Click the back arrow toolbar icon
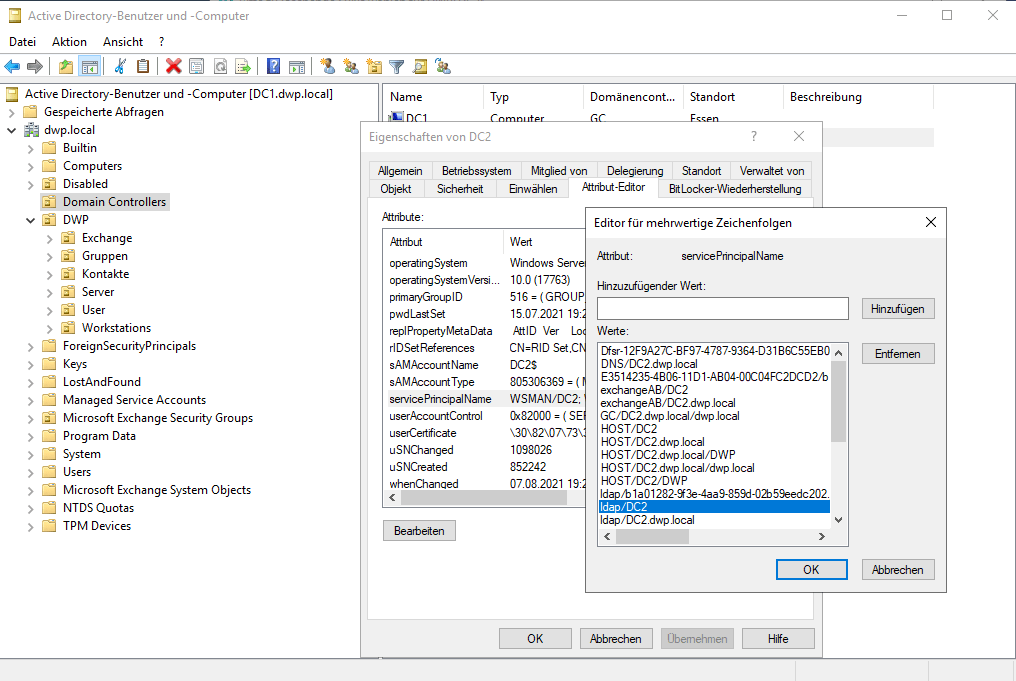 12,67
